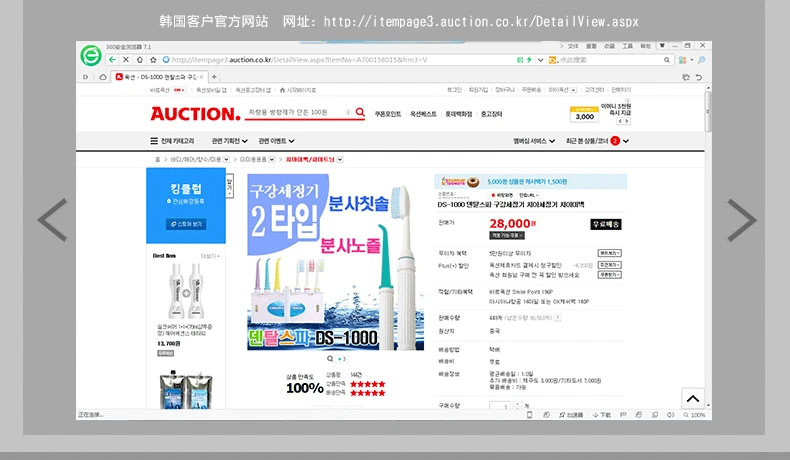Click the 下载 download status bar item
The height and width of the screenshot is (460, 790).
pyautogui.click(x=602, y=415)
